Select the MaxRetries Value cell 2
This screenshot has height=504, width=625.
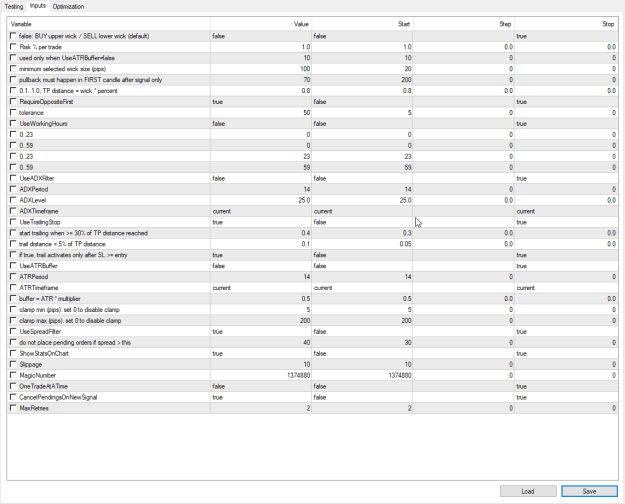tap(261, 408)
